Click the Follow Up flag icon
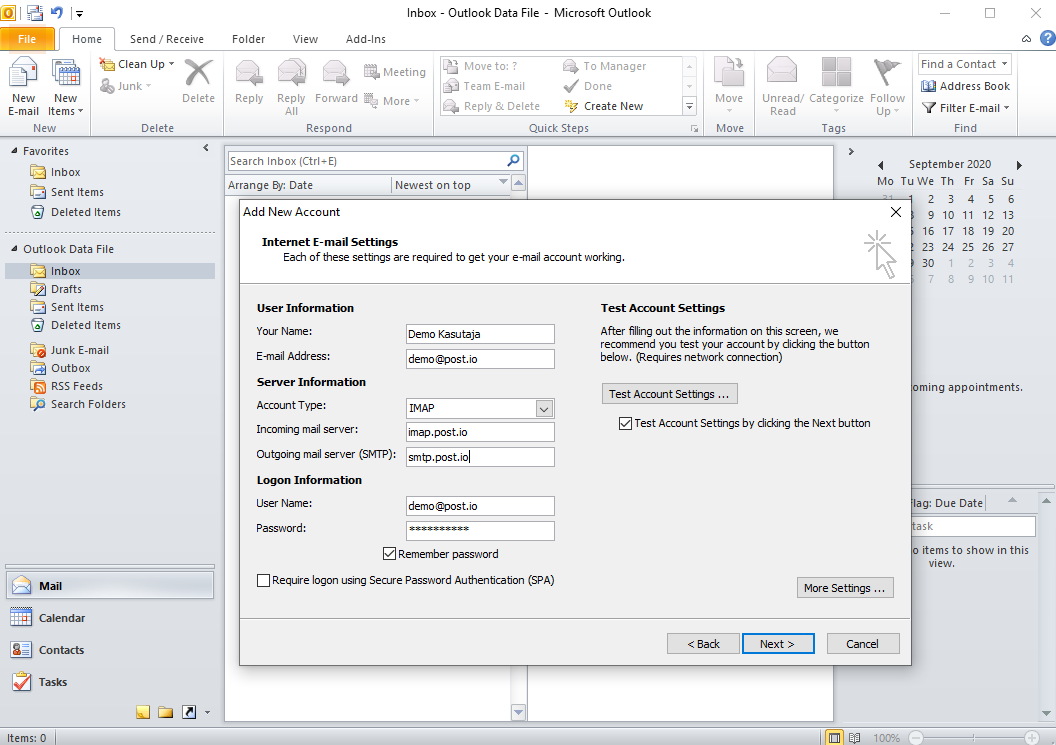 [886, 73]
